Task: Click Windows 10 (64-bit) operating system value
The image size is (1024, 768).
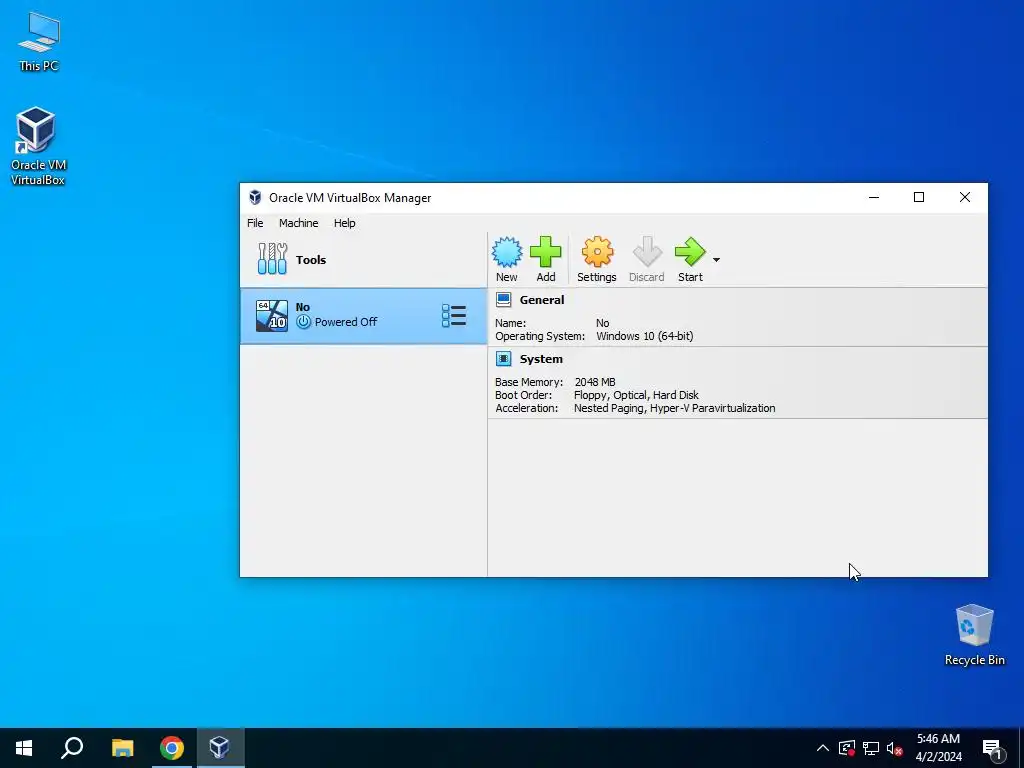Action: pyautogui.click(x=645, y=336)
